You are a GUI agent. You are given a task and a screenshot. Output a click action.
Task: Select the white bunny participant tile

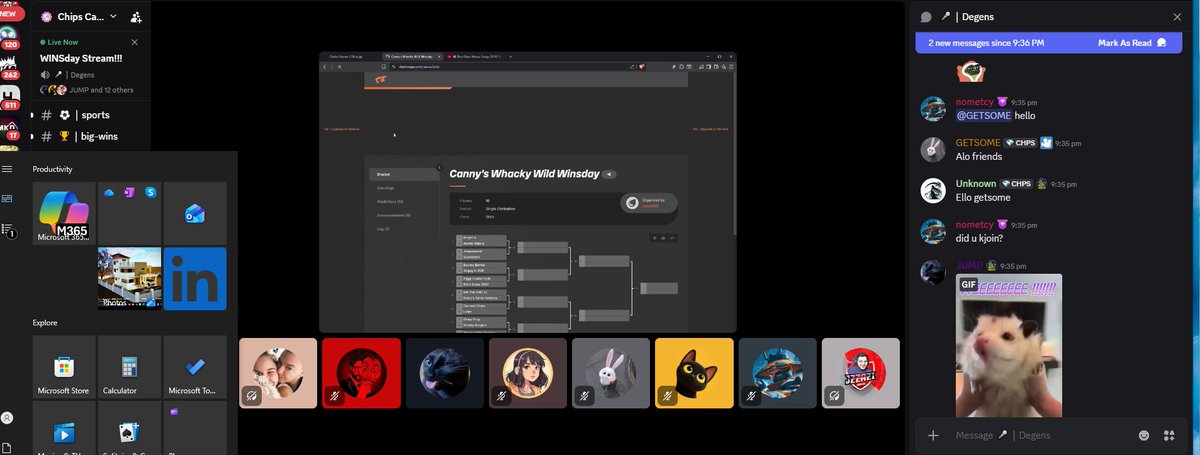pos(611,373)
